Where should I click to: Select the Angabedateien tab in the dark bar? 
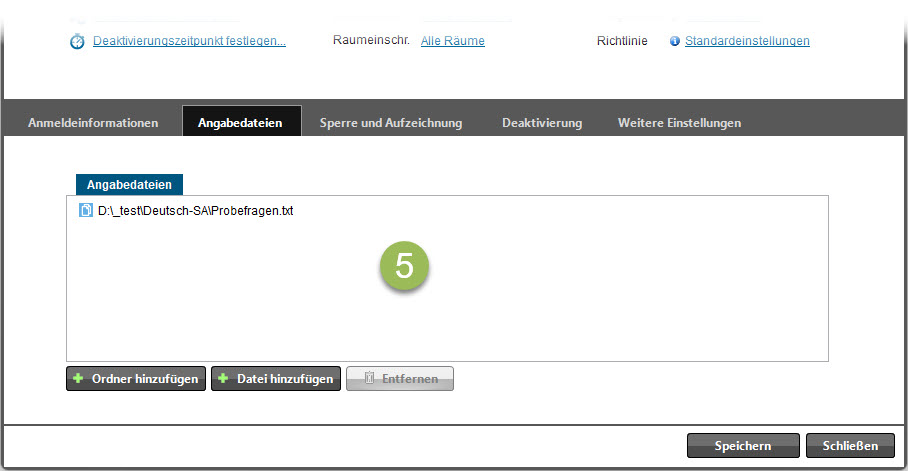(x=241, y=123)
